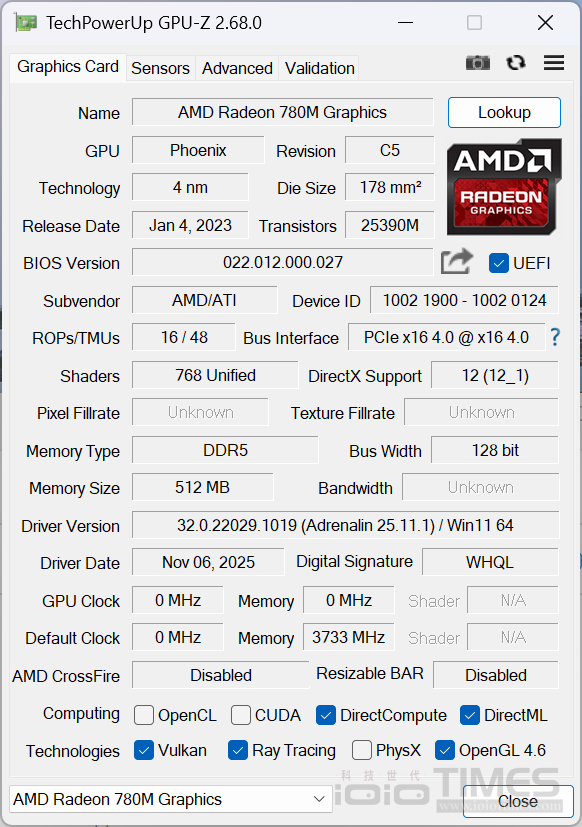Switch to the Validation tab
The image size is (582, 827).
click(x=319, y=68)
